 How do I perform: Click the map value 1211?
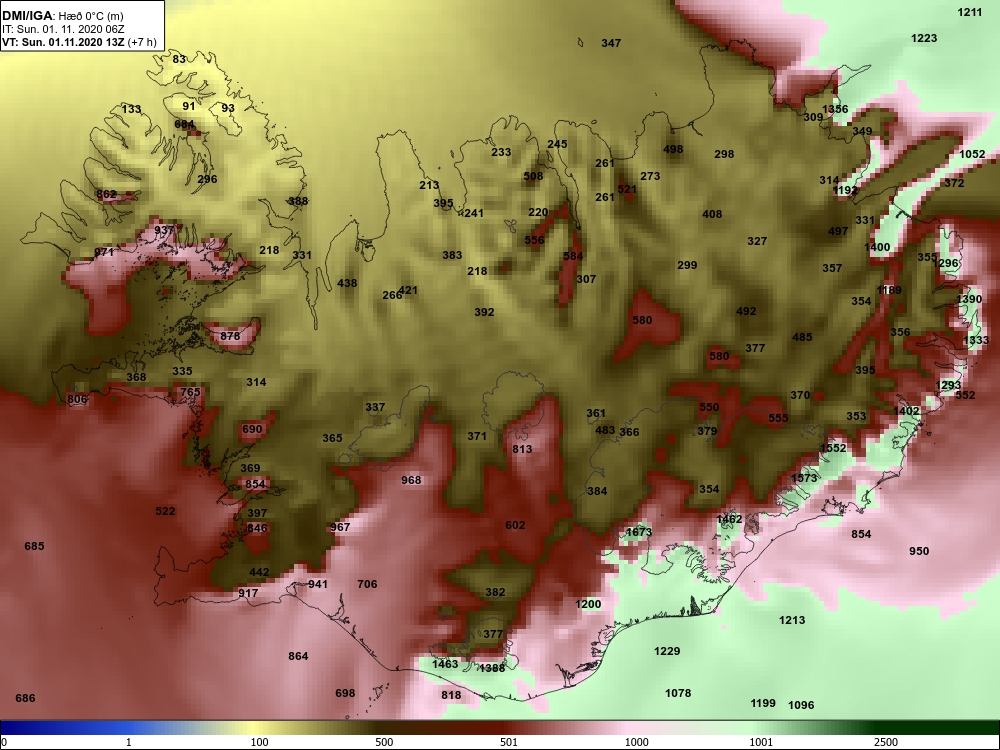tap(970, 12)
